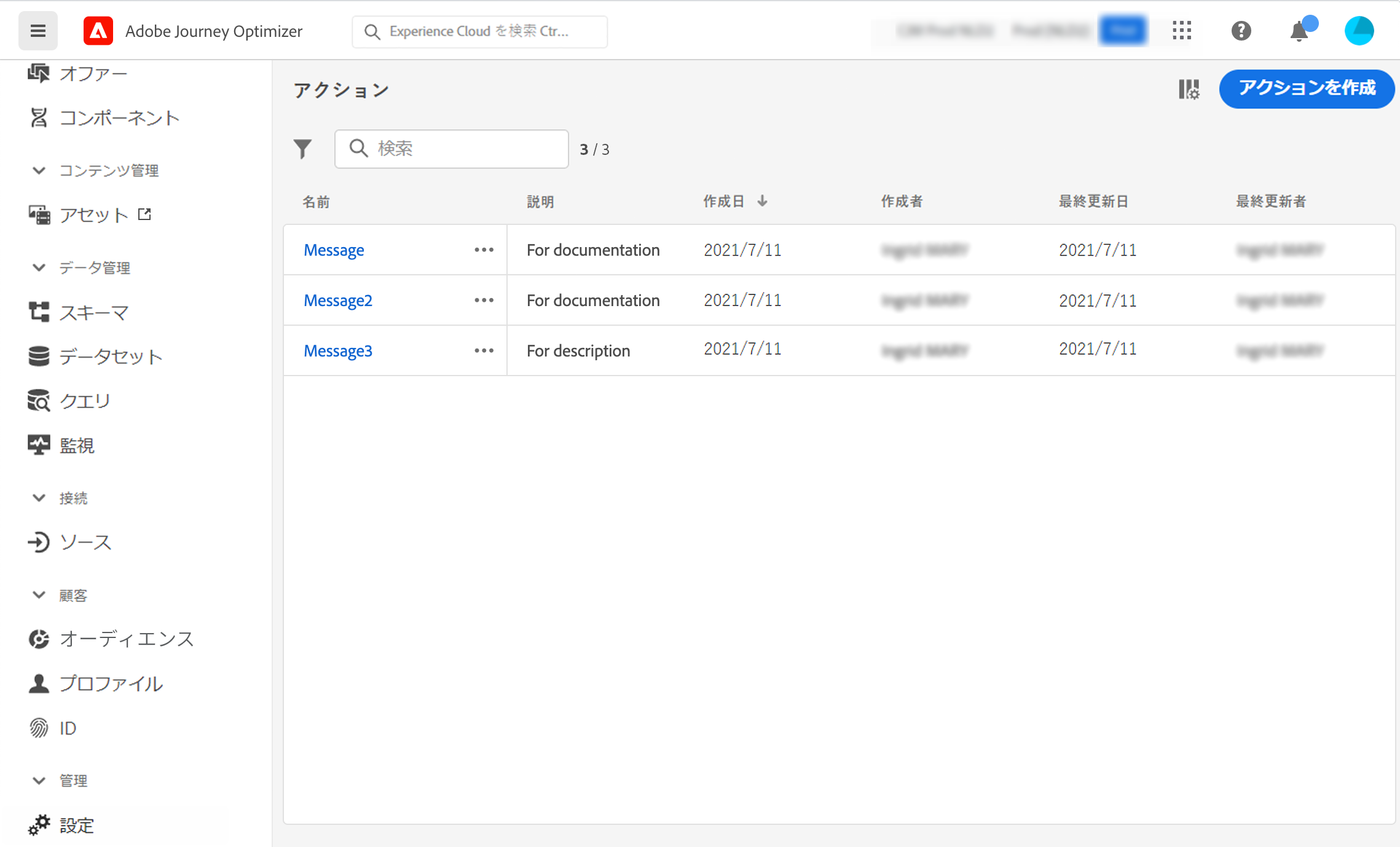Click the user profile avatar
Viewport: 1400px width, 847px height.
(x=1359, y=31)
